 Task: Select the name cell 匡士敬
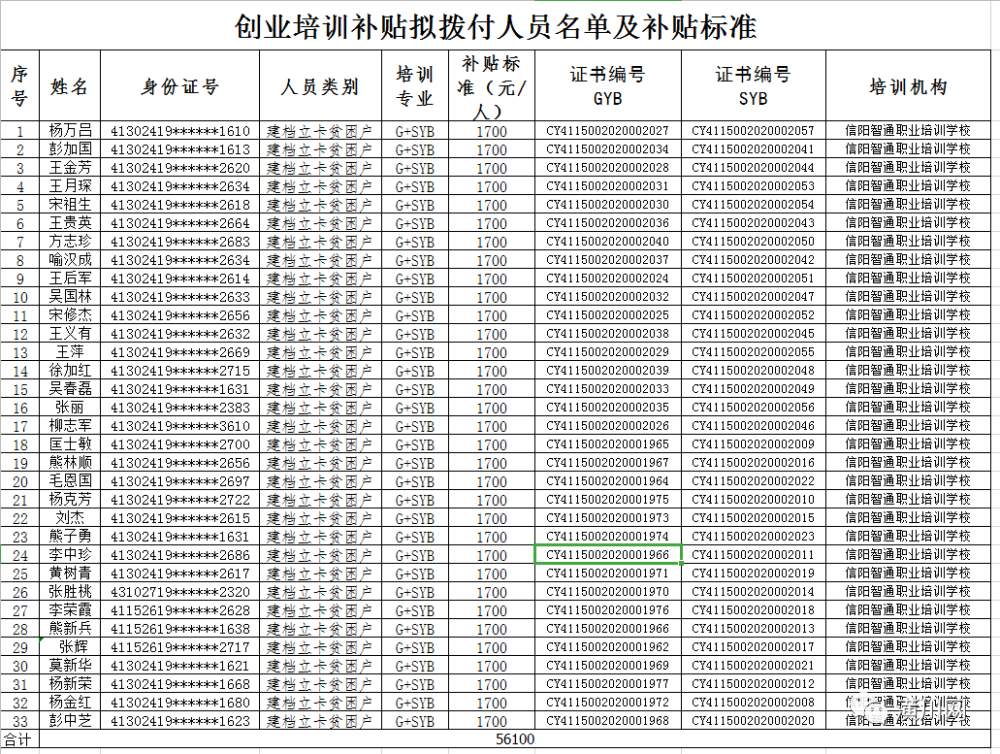coord(70,445)
